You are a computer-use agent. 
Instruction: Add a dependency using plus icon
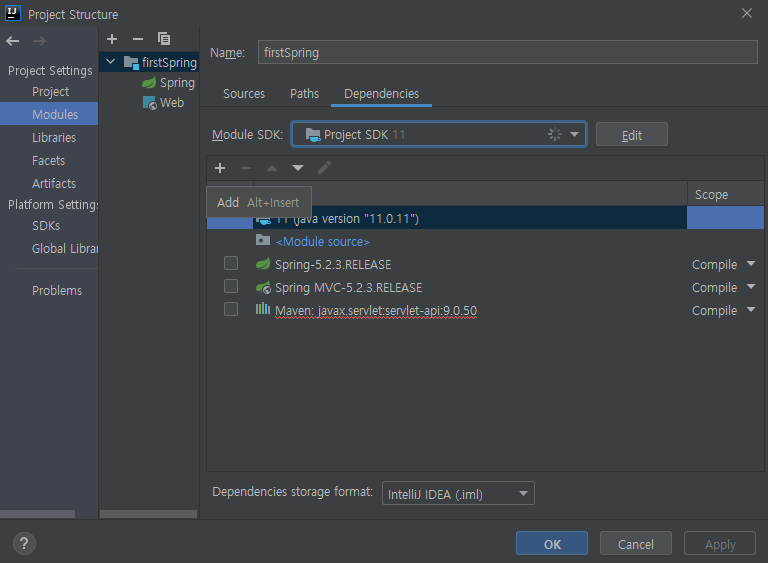tap(220, 168)
